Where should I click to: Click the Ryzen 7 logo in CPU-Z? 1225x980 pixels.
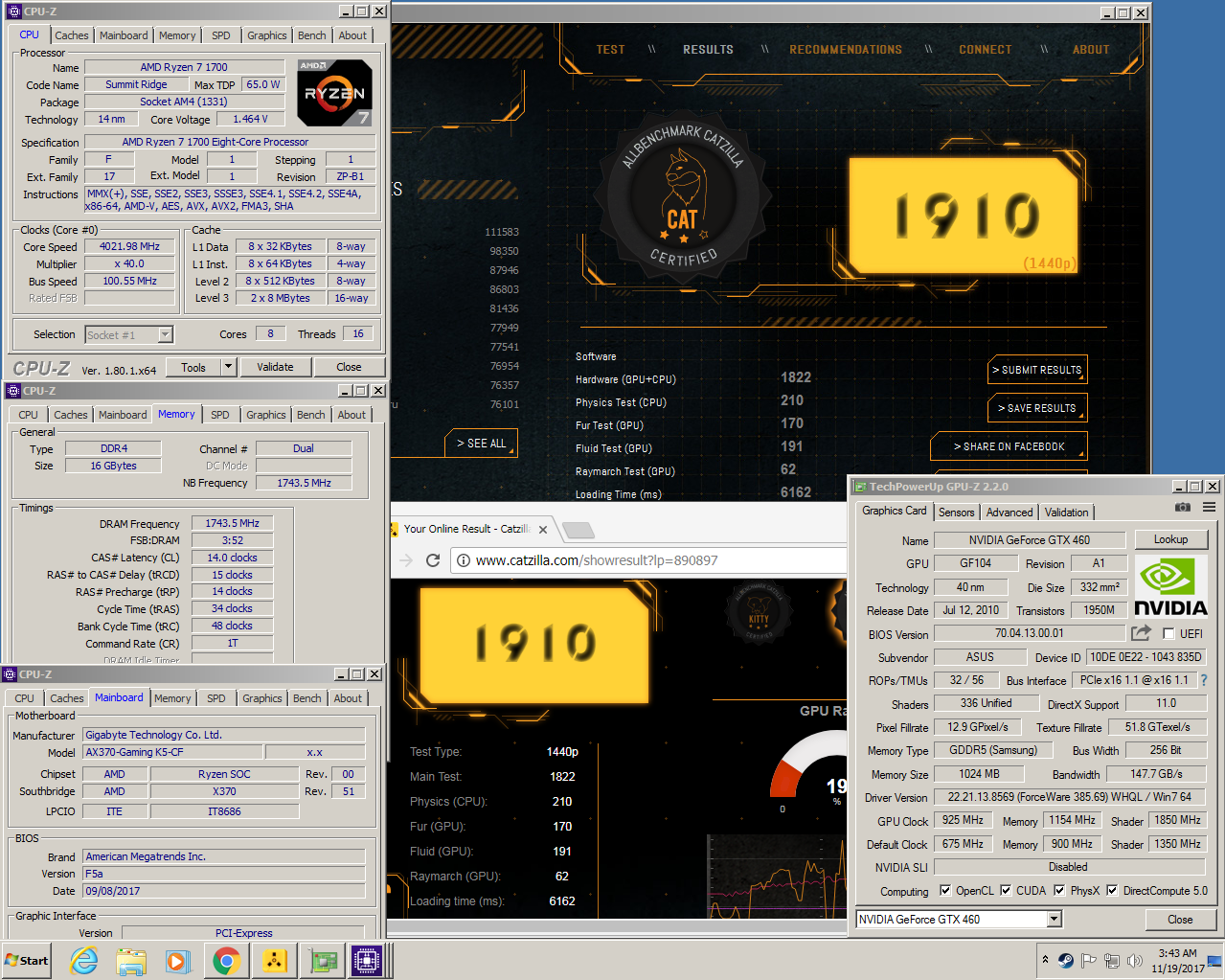click(334, 93)
